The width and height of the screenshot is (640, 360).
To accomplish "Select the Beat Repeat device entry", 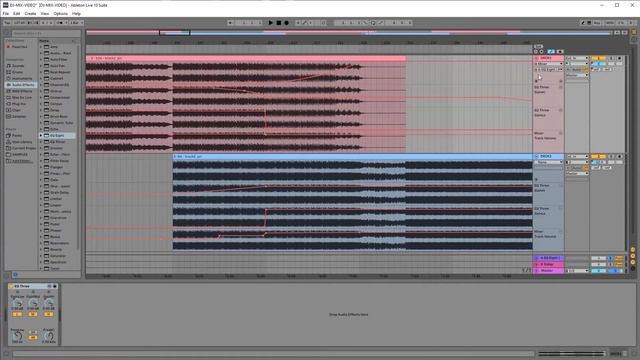I will coord(60,72).
